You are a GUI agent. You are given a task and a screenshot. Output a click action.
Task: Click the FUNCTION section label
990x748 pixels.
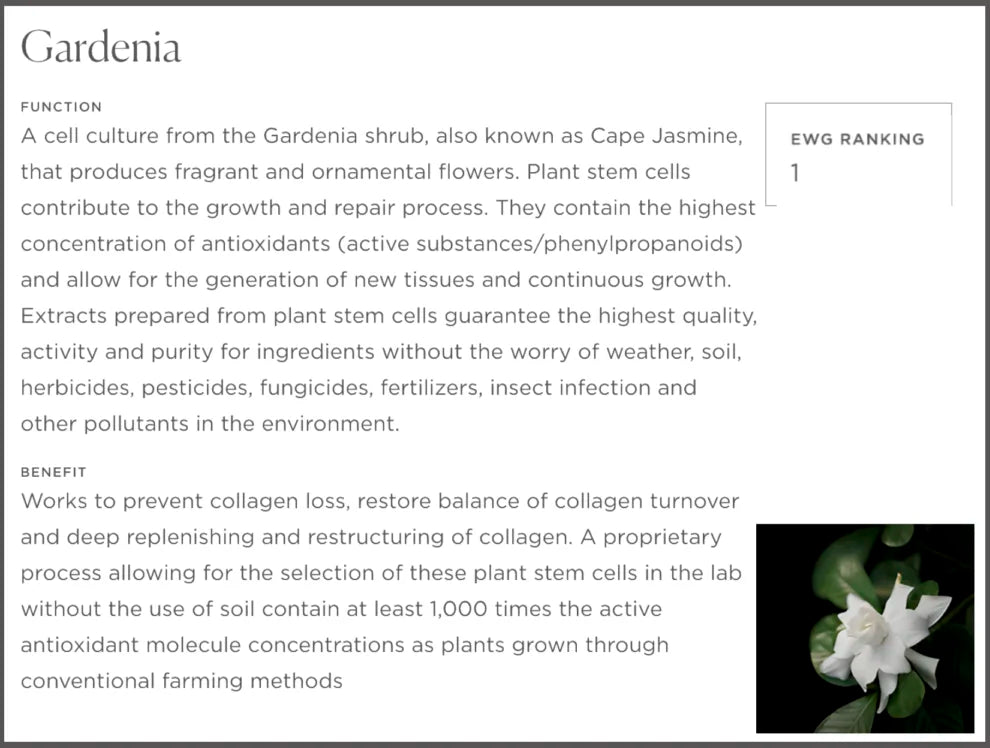61,107
